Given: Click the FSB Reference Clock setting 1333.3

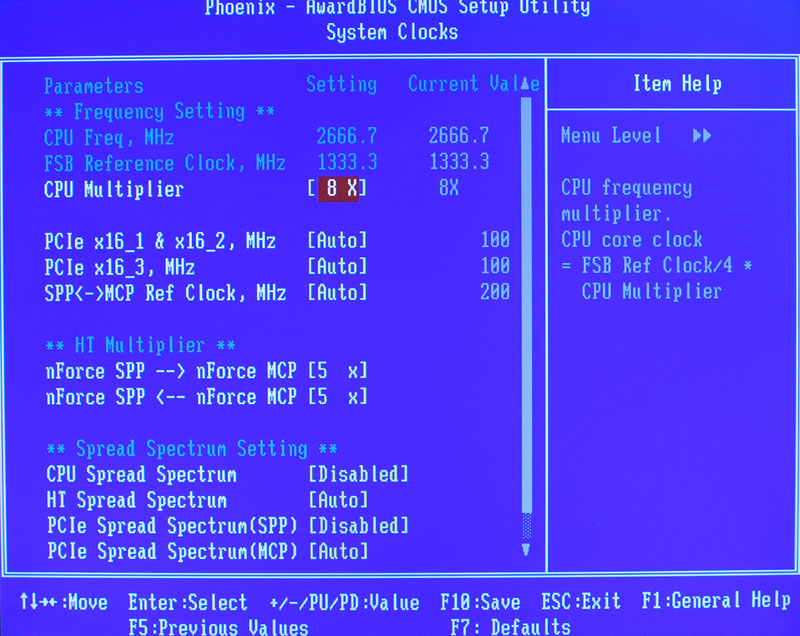Looking at the screenshot, I should click(x=347, y=162).
